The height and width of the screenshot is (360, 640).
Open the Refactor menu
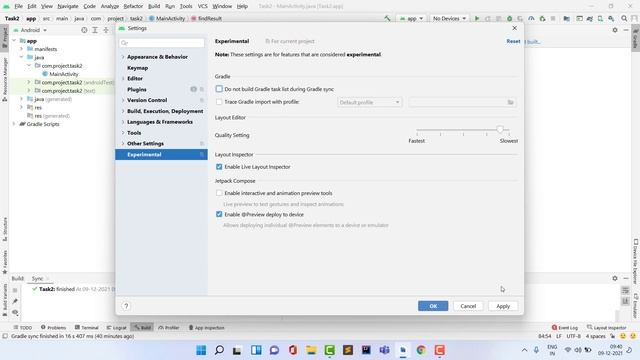[x=133, y=6]
